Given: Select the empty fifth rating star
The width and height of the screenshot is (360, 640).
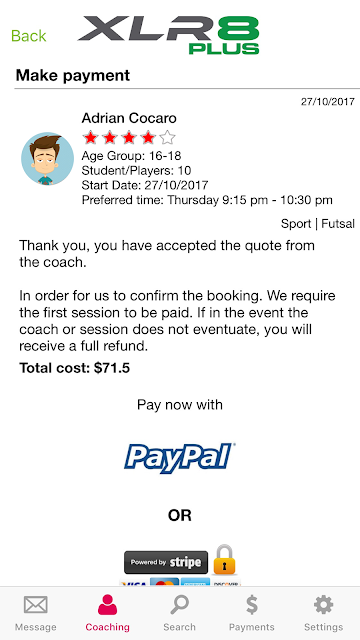Looking at the screenshot, I should point(167,138).
